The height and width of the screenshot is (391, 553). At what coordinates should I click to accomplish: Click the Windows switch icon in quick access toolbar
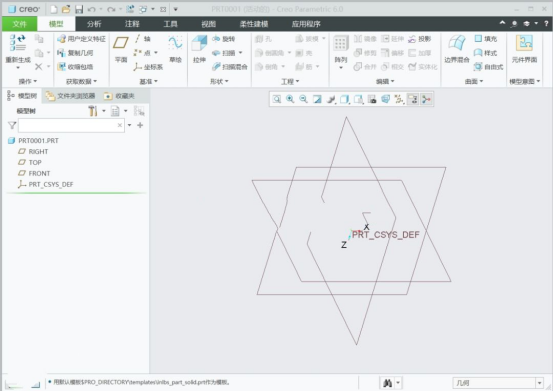tap(143, 9)
